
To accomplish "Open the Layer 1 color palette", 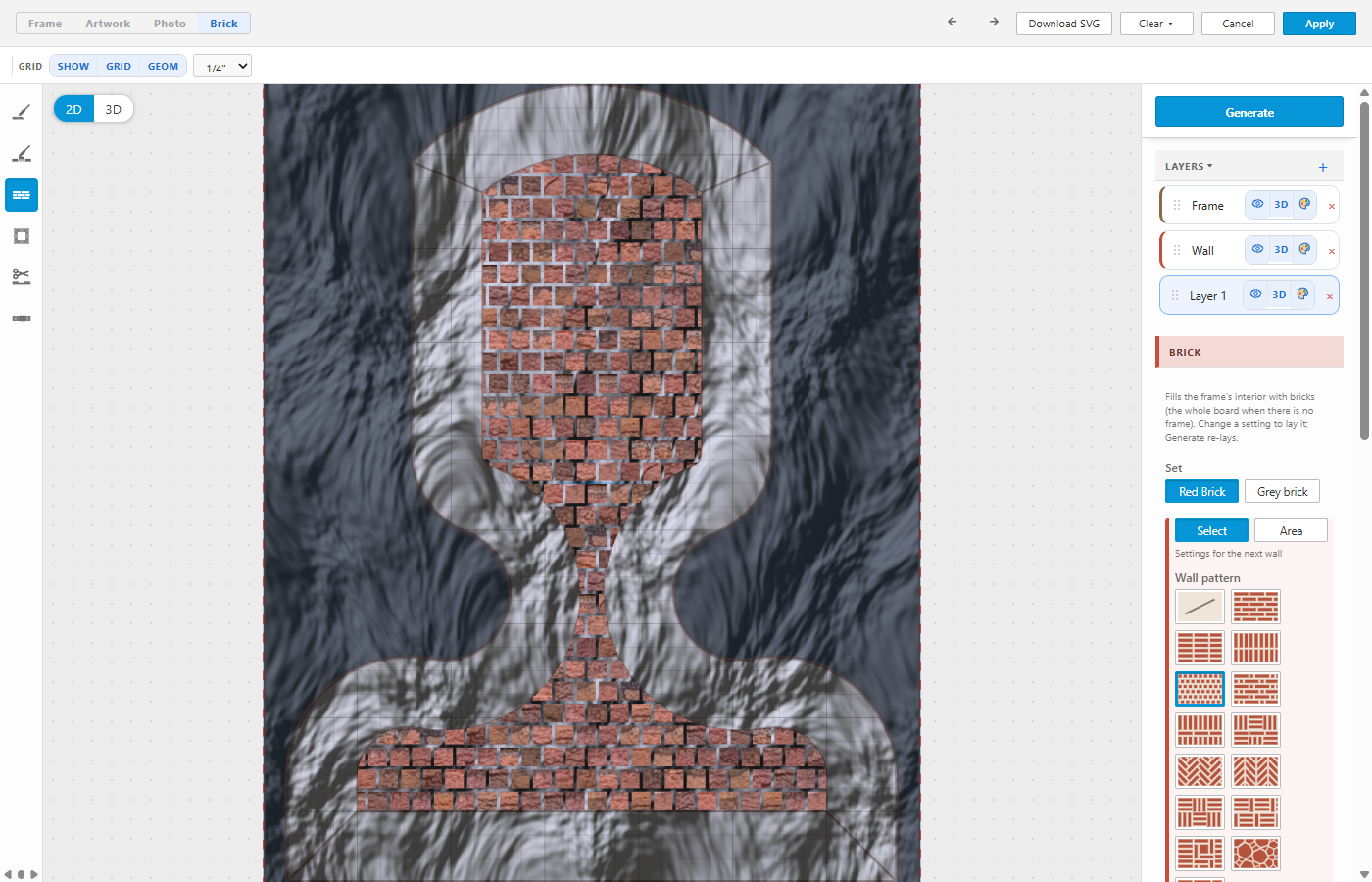I will (x=1302, y=294).
